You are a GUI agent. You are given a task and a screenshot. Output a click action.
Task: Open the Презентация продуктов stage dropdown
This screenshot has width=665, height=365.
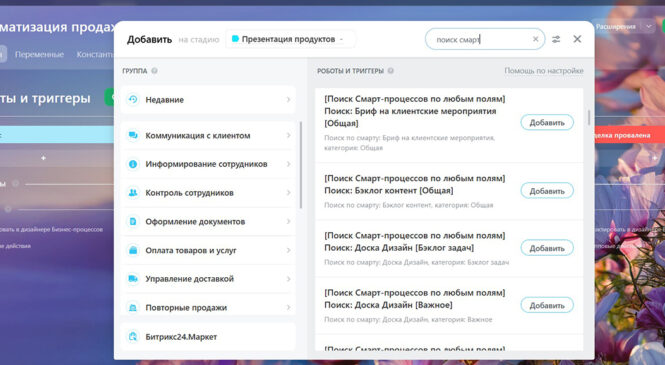pos(291,39)
